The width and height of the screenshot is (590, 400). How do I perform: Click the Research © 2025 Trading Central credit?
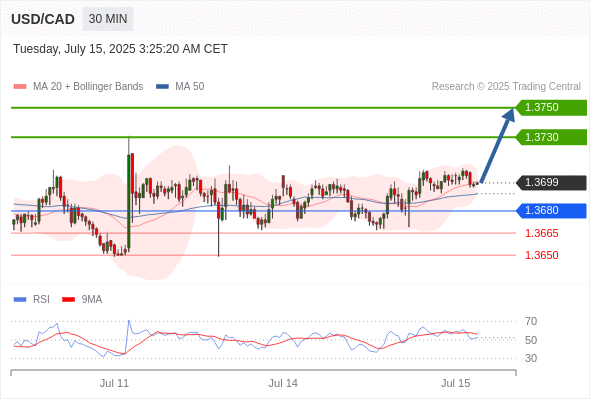tap(506, 87)
